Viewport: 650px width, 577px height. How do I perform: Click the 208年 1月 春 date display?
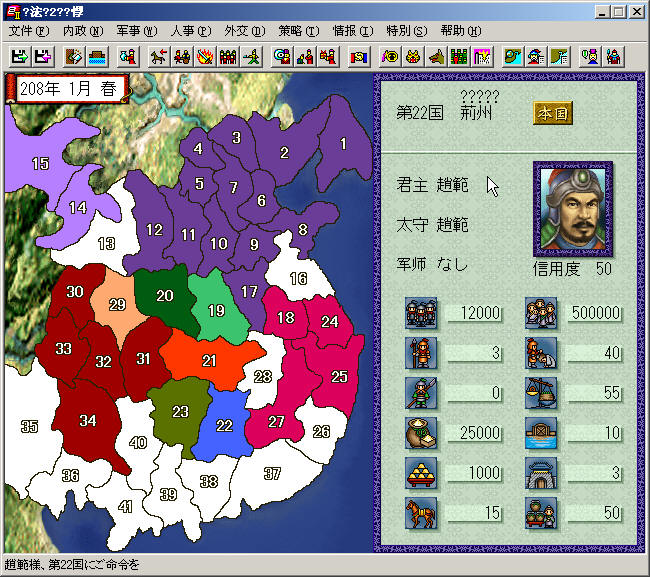[x=66, y=88]
